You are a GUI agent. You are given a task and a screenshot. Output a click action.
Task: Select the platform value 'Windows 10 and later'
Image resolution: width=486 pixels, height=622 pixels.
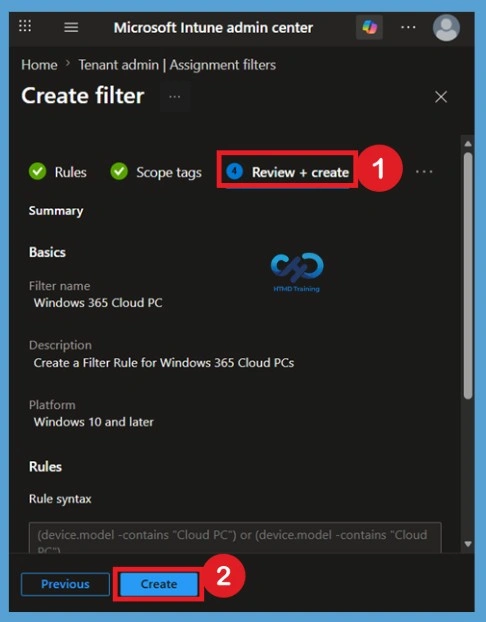point(94,422)
